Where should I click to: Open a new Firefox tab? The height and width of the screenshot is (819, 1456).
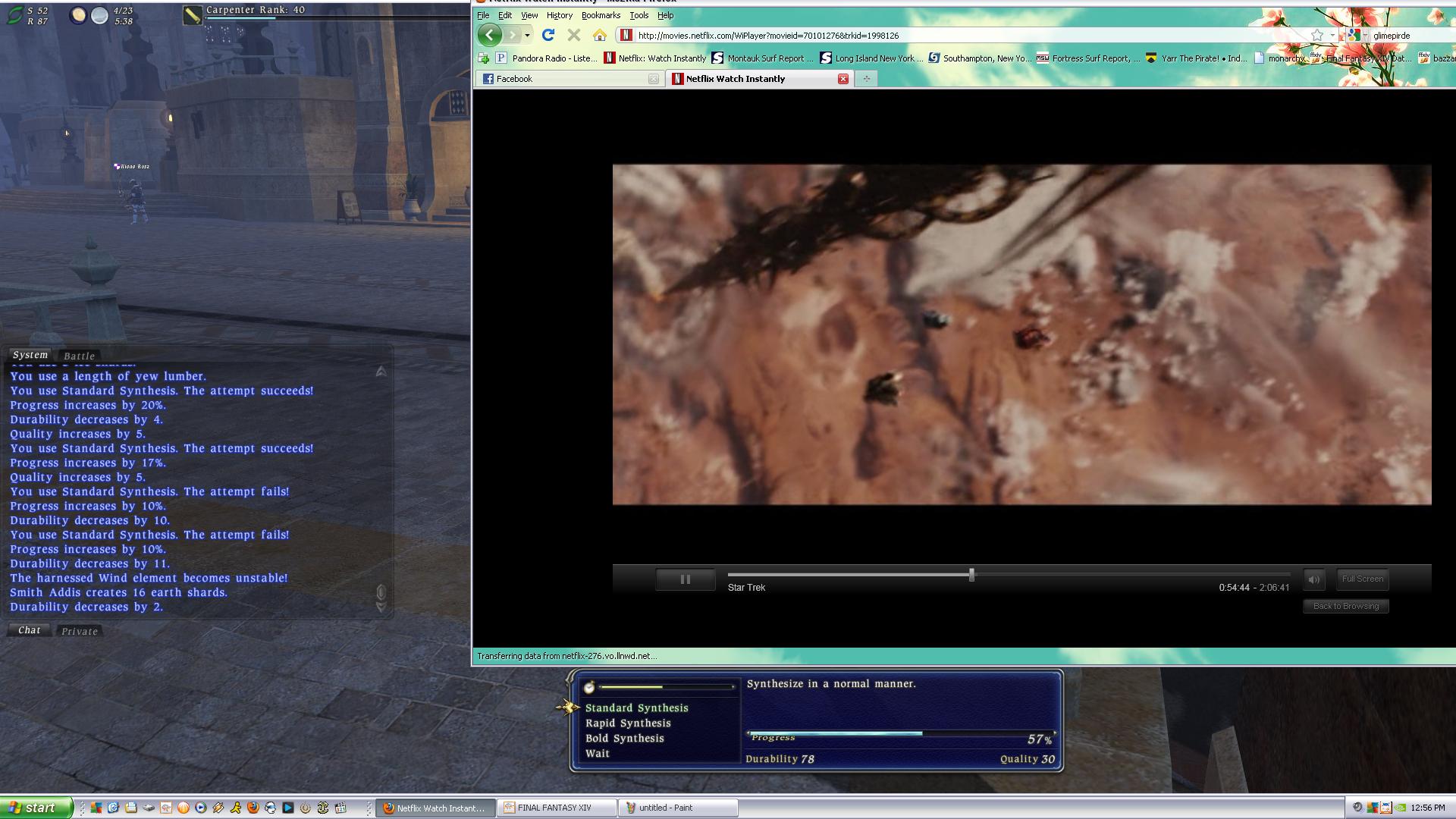point(866,79)
